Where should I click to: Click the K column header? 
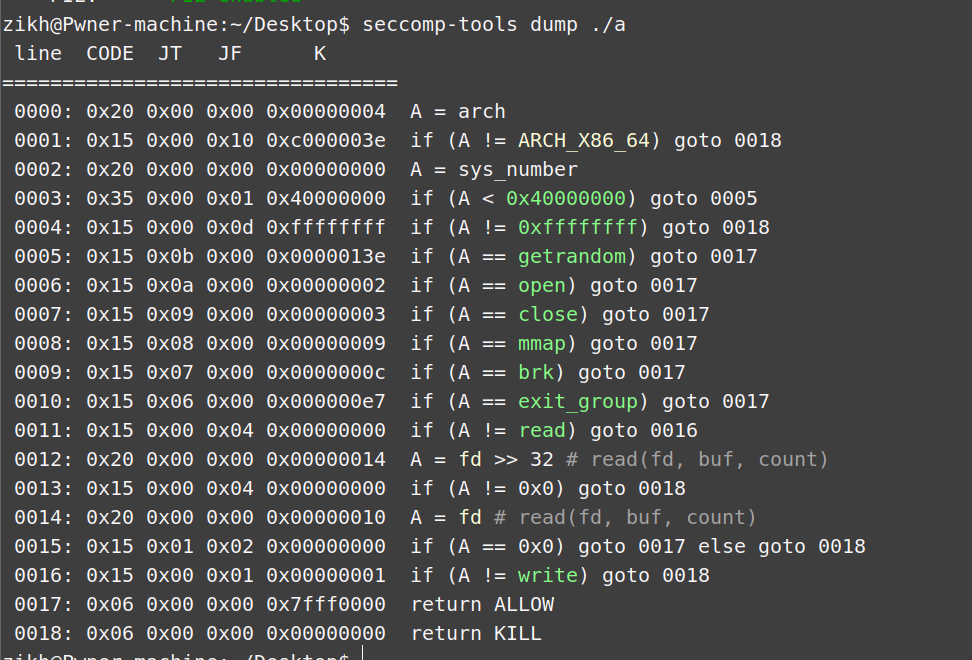coord(320,53)
